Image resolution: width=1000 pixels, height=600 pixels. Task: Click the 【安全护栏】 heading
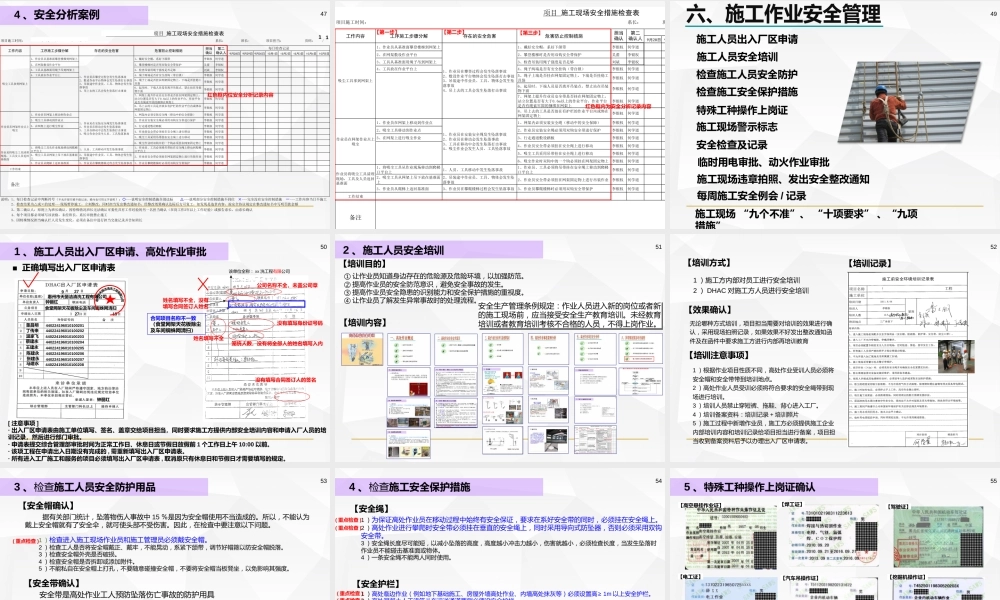click(379, 583)
